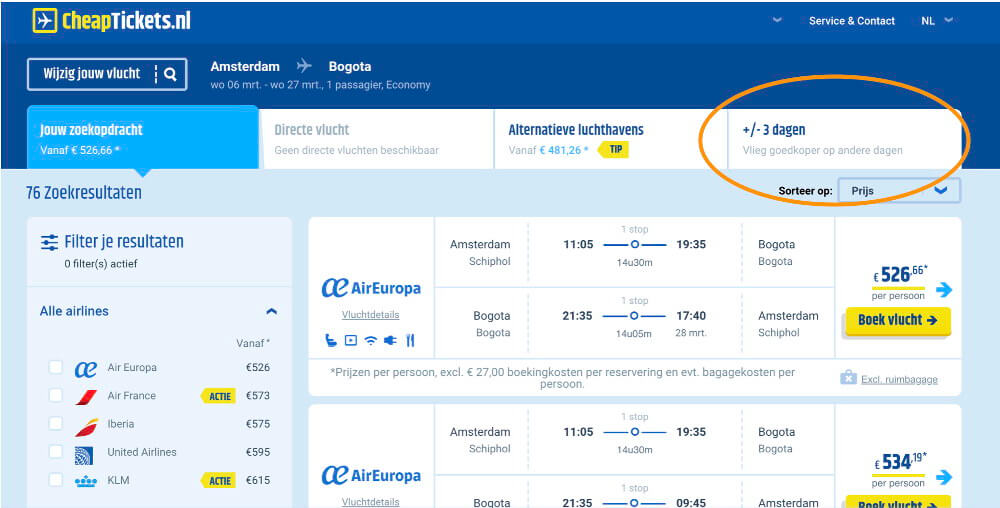This screenshot has width=1000, height=508.
Task: Click the search magnifier in Wijzig jouw vlucht
Action: (x=170, y=74)
